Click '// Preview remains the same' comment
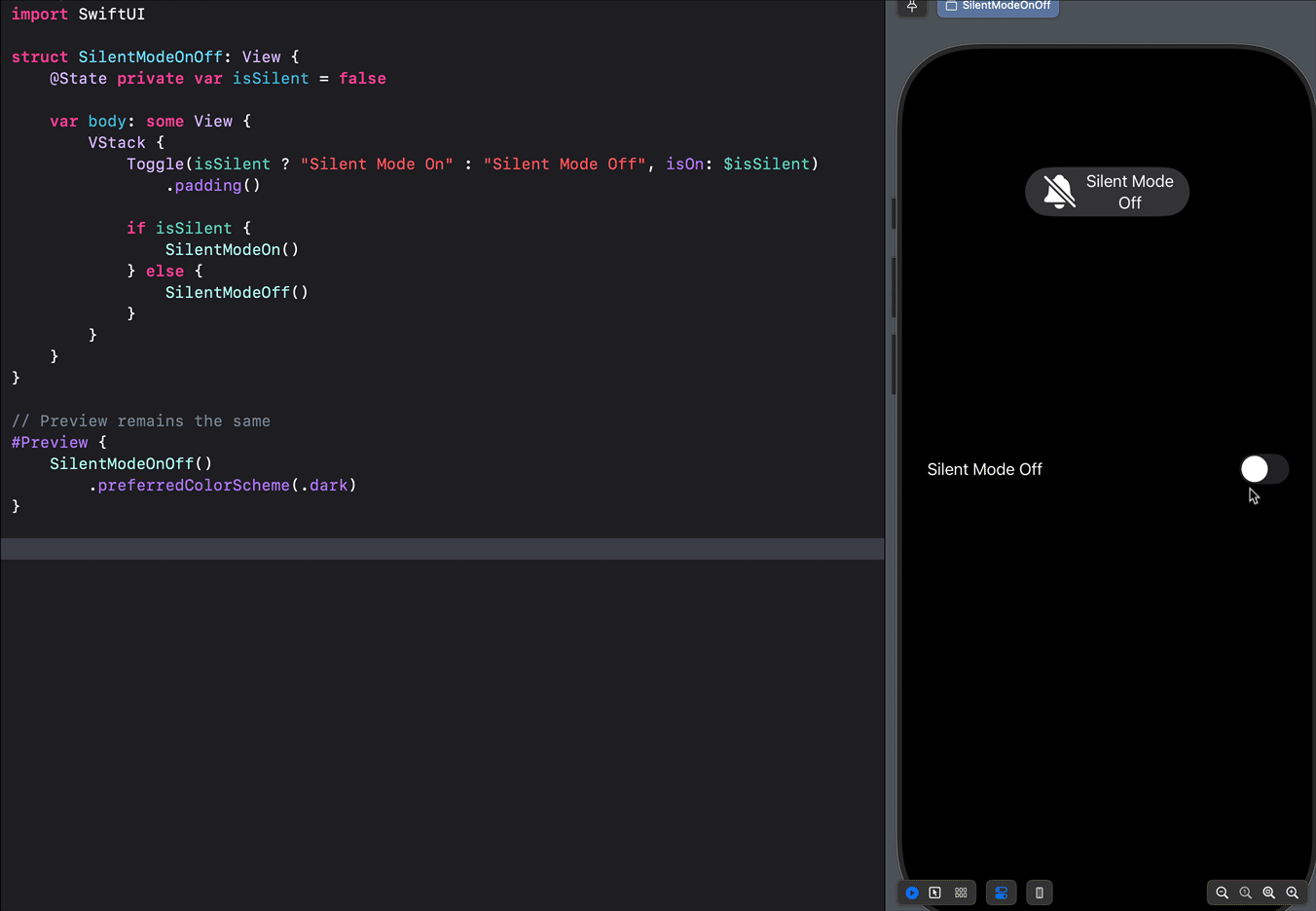The width and height of the screenshot is (1316, 911). click(x=141, y=421)
